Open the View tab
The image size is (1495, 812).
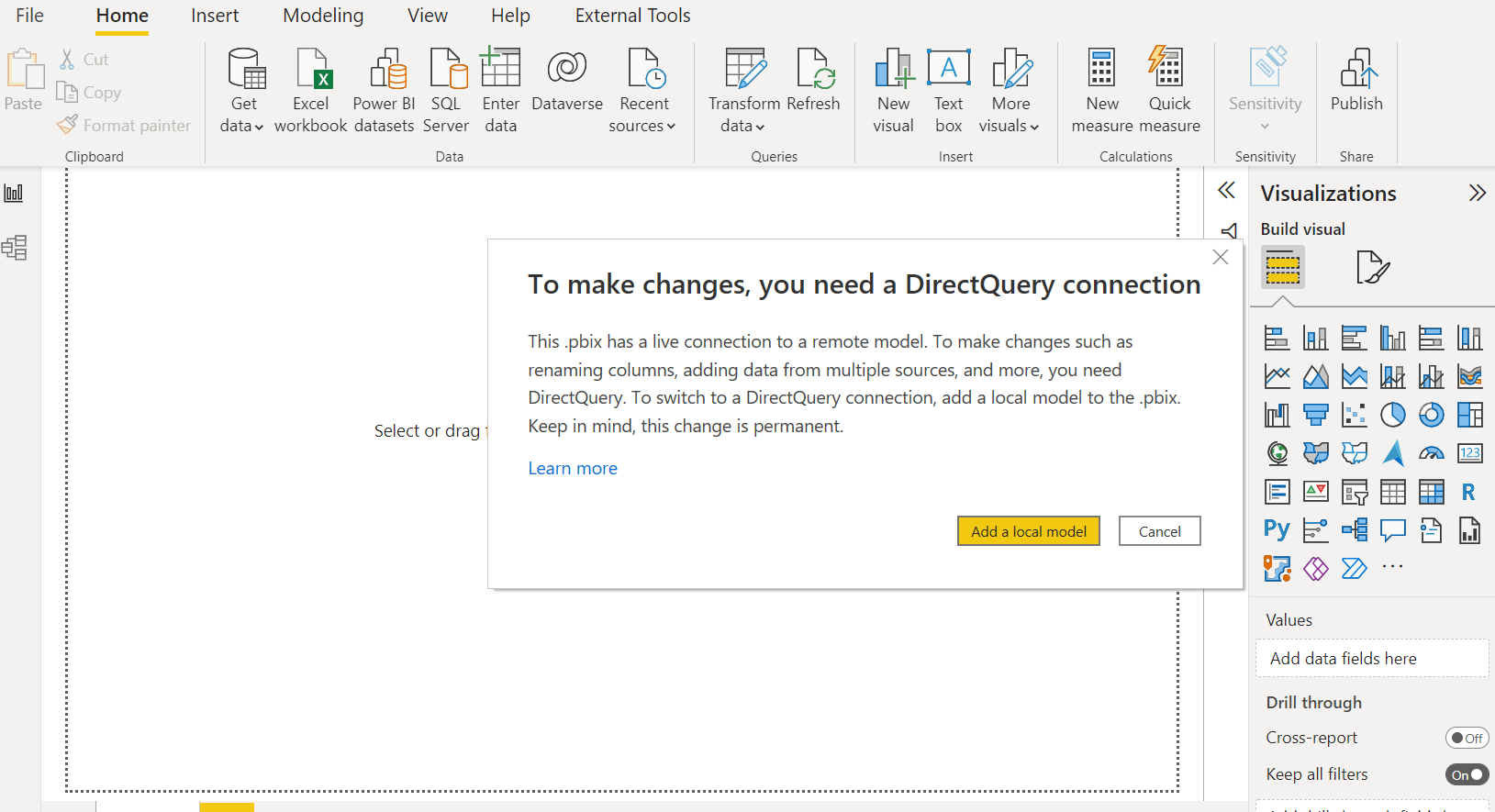[x=428, y=16]
